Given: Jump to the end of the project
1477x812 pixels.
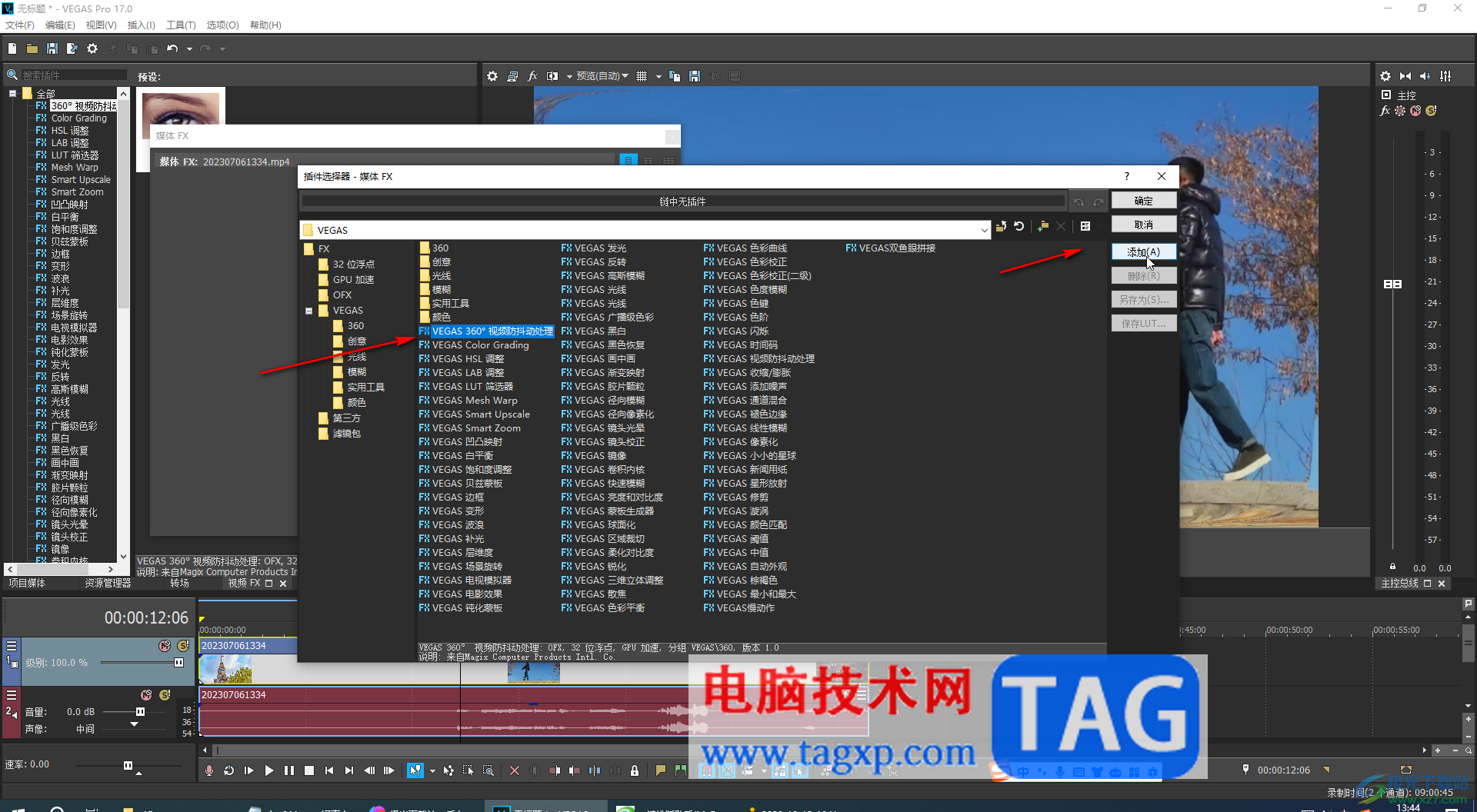Looking at the screenshot, I should point(349,770).
